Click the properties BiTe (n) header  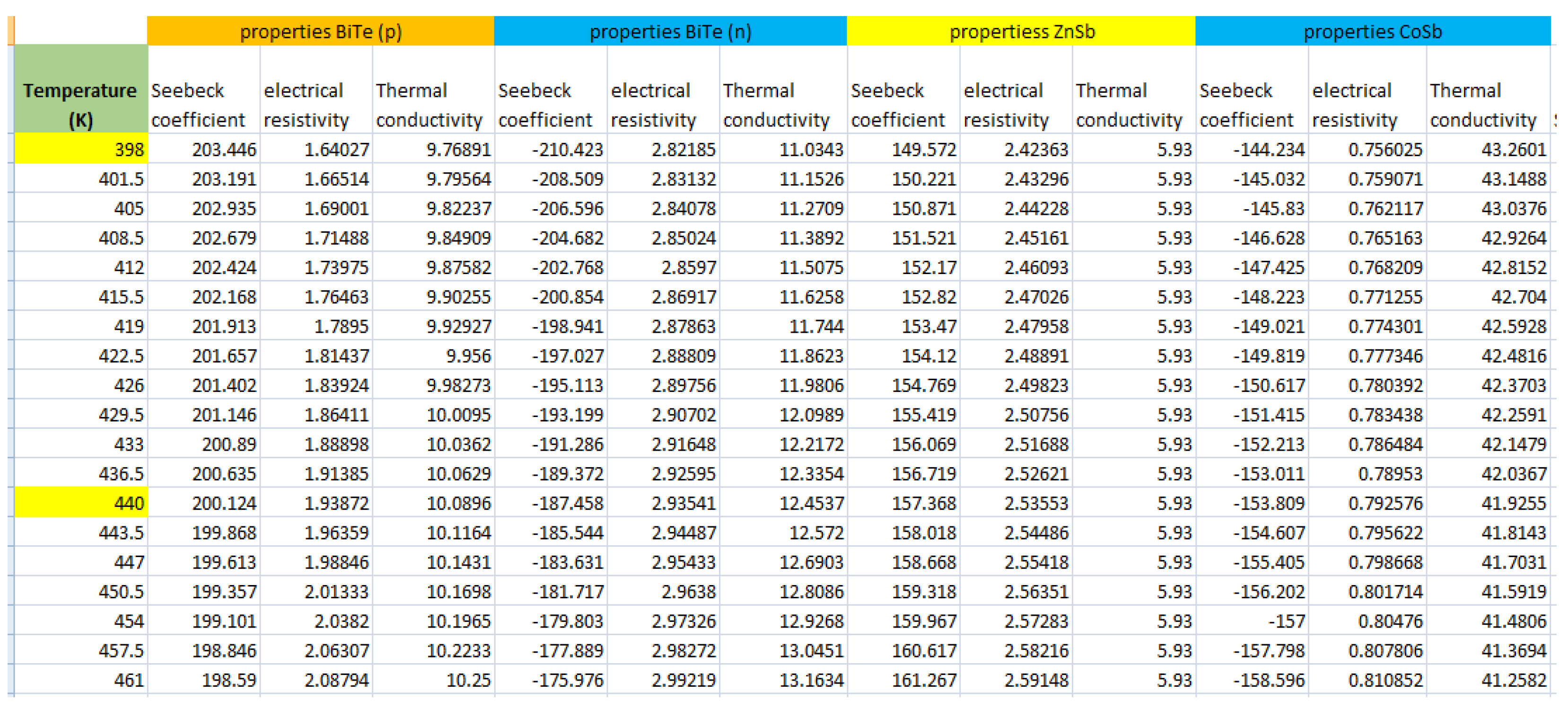coord(670,31)
